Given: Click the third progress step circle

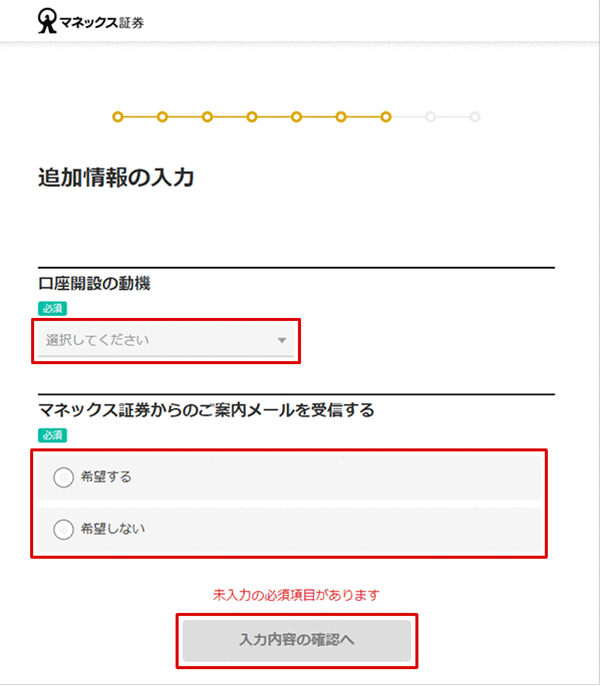Looking at the screenshot, I should (207, 117).
